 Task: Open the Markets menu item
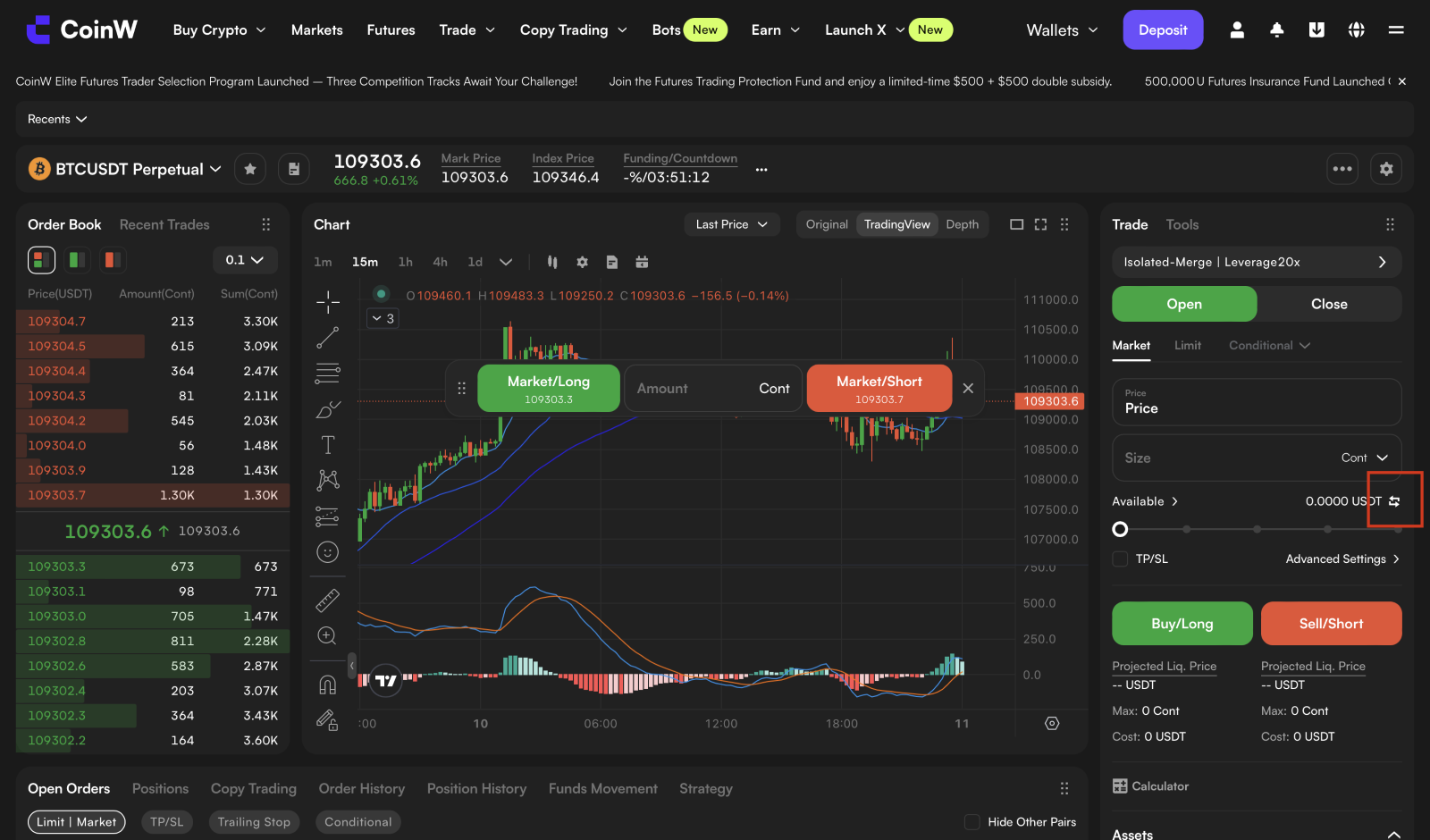tap(317, 30)
